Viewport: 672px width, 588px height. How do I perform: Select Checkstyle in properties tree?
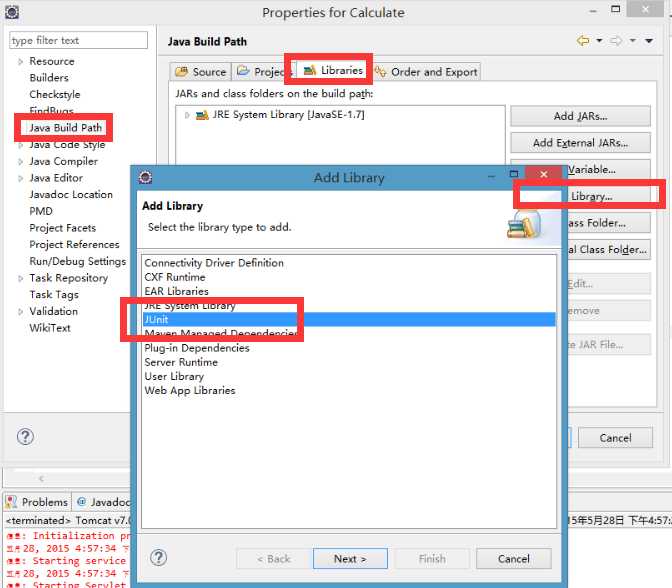[x=55, y=95]
